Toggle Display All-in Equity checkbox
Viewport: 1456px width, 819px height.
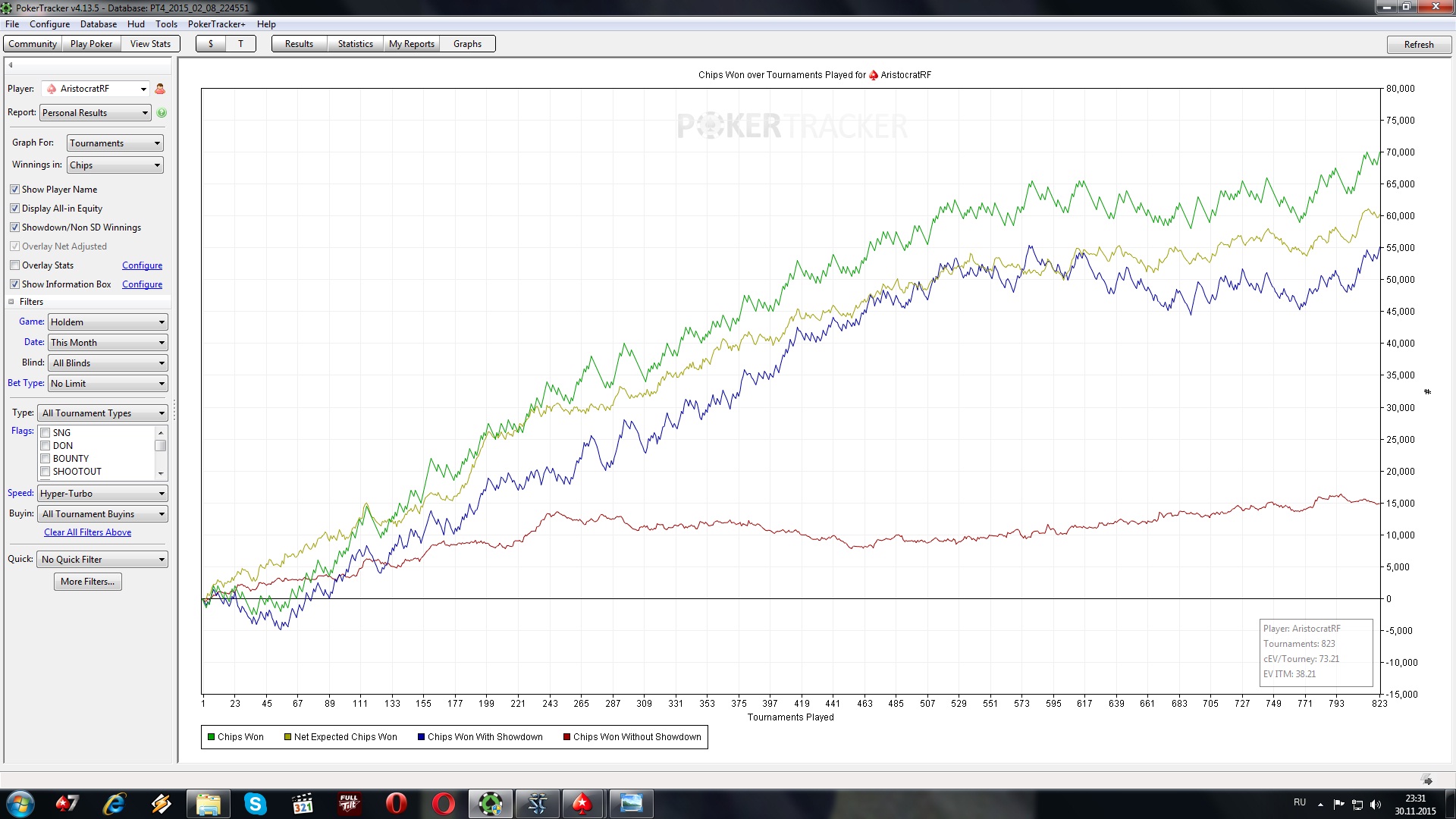click(14, 209)
